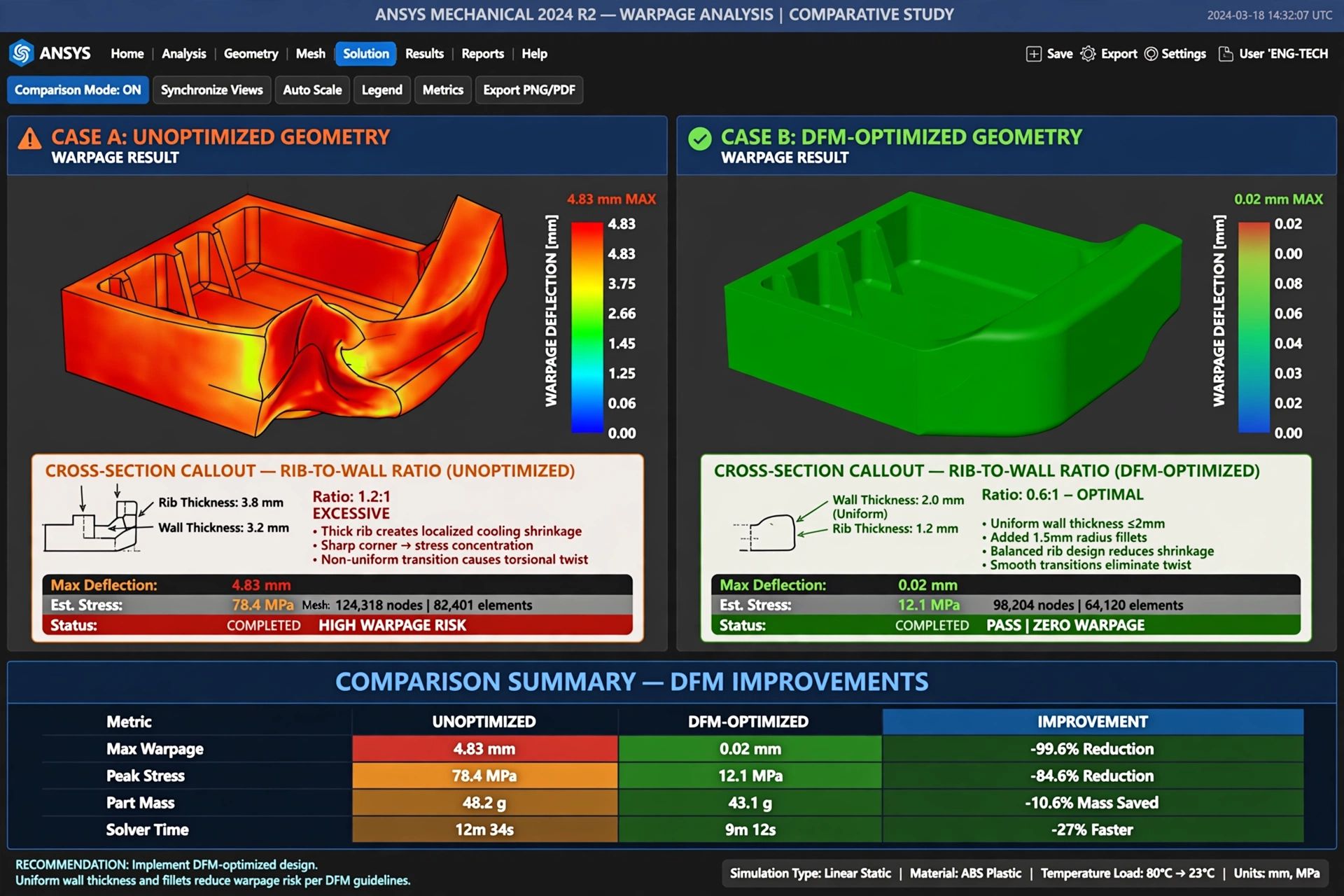
Task: Click the 4.83 mm MAX label
Action: (611, 199)
